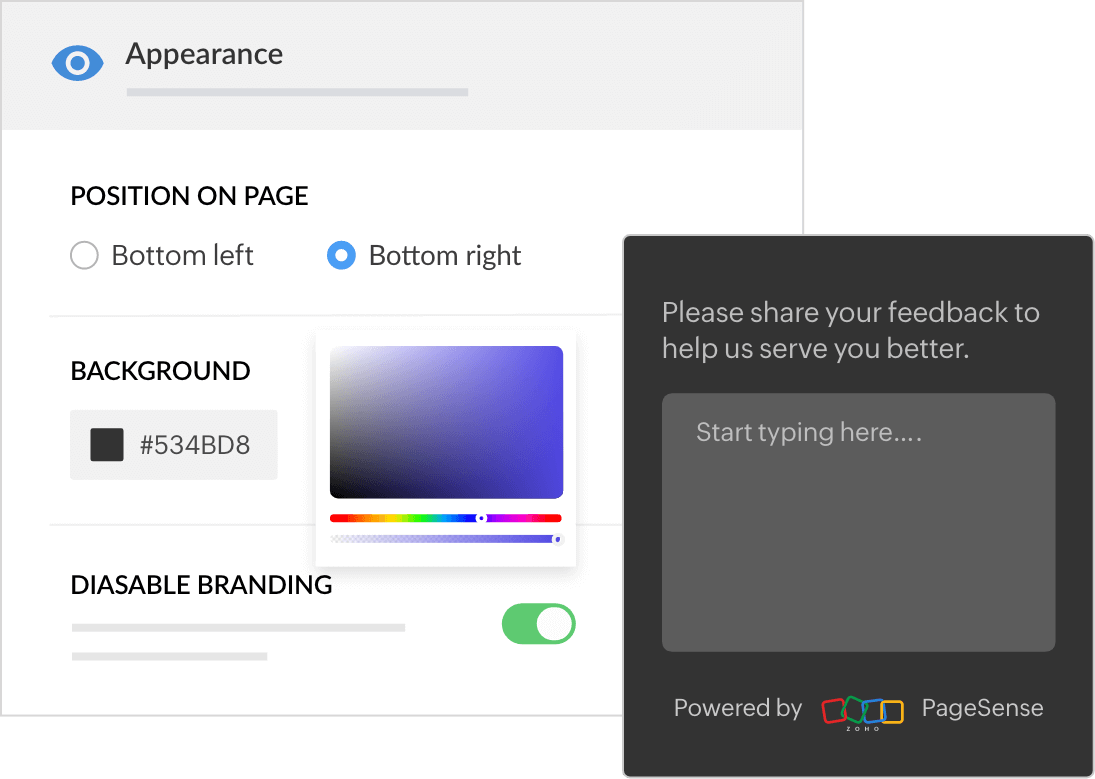Click the 'Start typing here....' feedback textbox
1095x779 pixels.
click(858, 523)
